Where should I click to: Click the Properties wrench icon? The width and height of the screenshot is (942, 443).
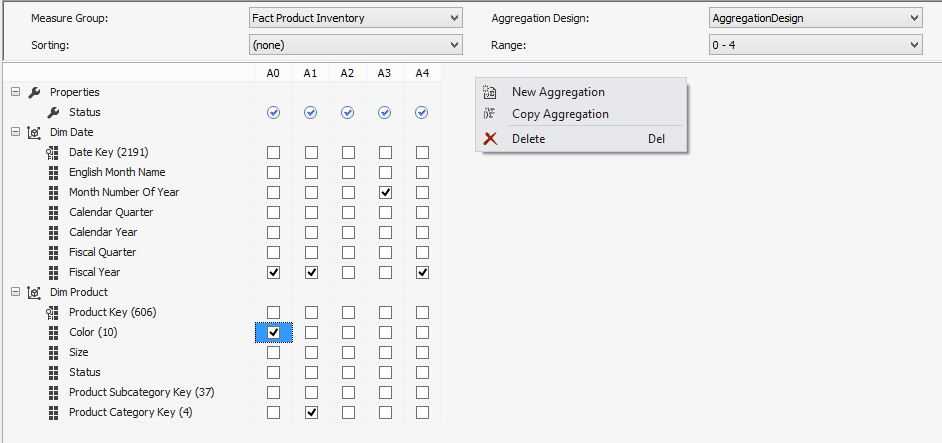tap(34, 92)
